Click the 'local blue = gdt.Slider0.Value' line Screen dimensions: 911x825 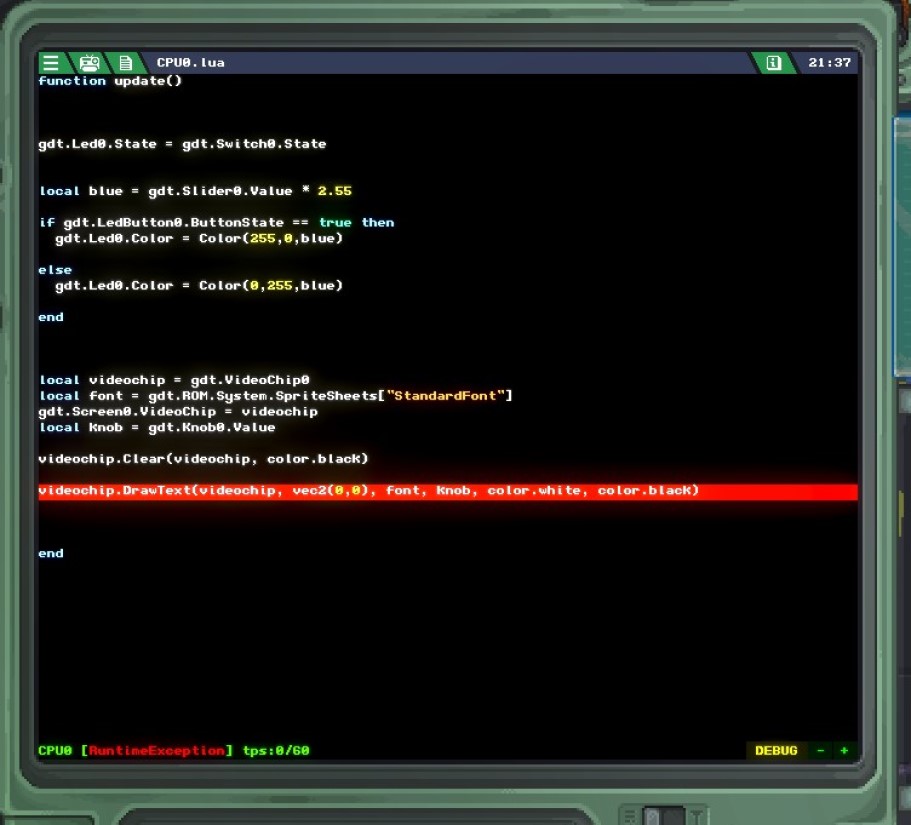click(195, 191)
